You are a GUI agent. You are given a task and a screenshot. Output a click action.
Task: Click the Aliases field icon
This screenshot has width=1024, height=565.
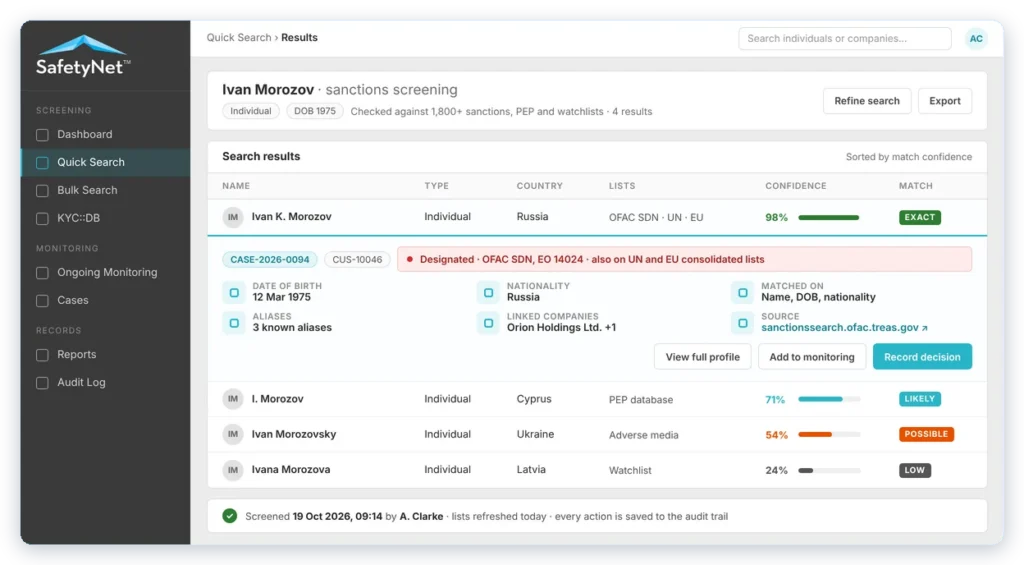point(234,323)
